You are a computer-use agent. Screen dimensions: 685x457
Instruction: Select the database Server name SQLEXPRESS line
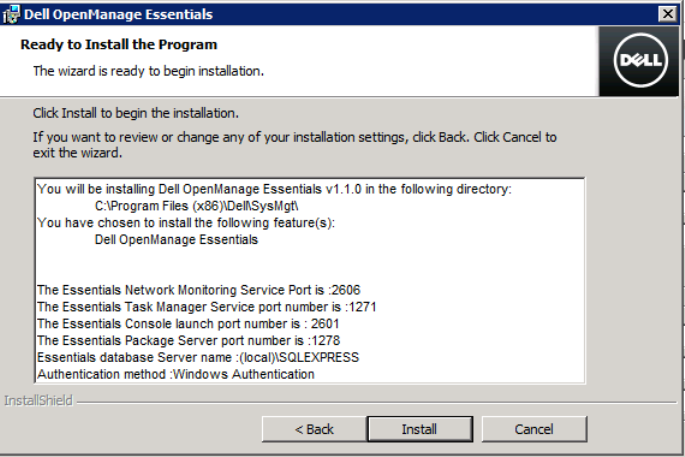coord(198,357)
